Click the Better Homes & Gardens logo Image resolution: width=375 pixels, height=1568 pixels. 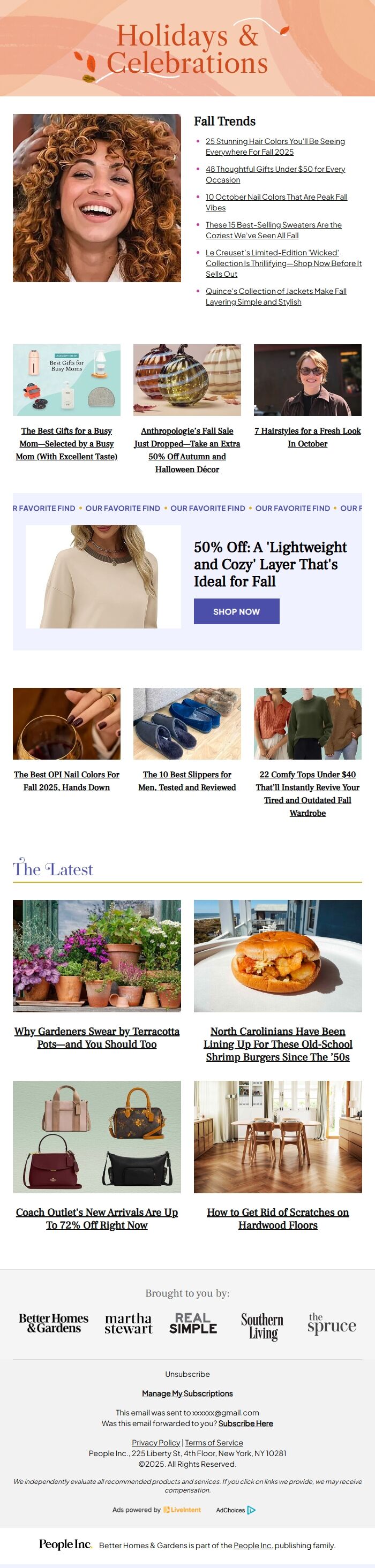(54, 1323)
